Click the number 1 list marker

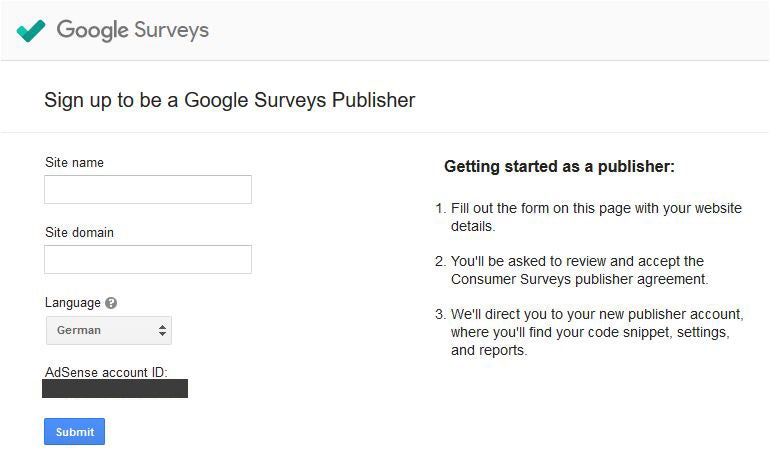439,208
